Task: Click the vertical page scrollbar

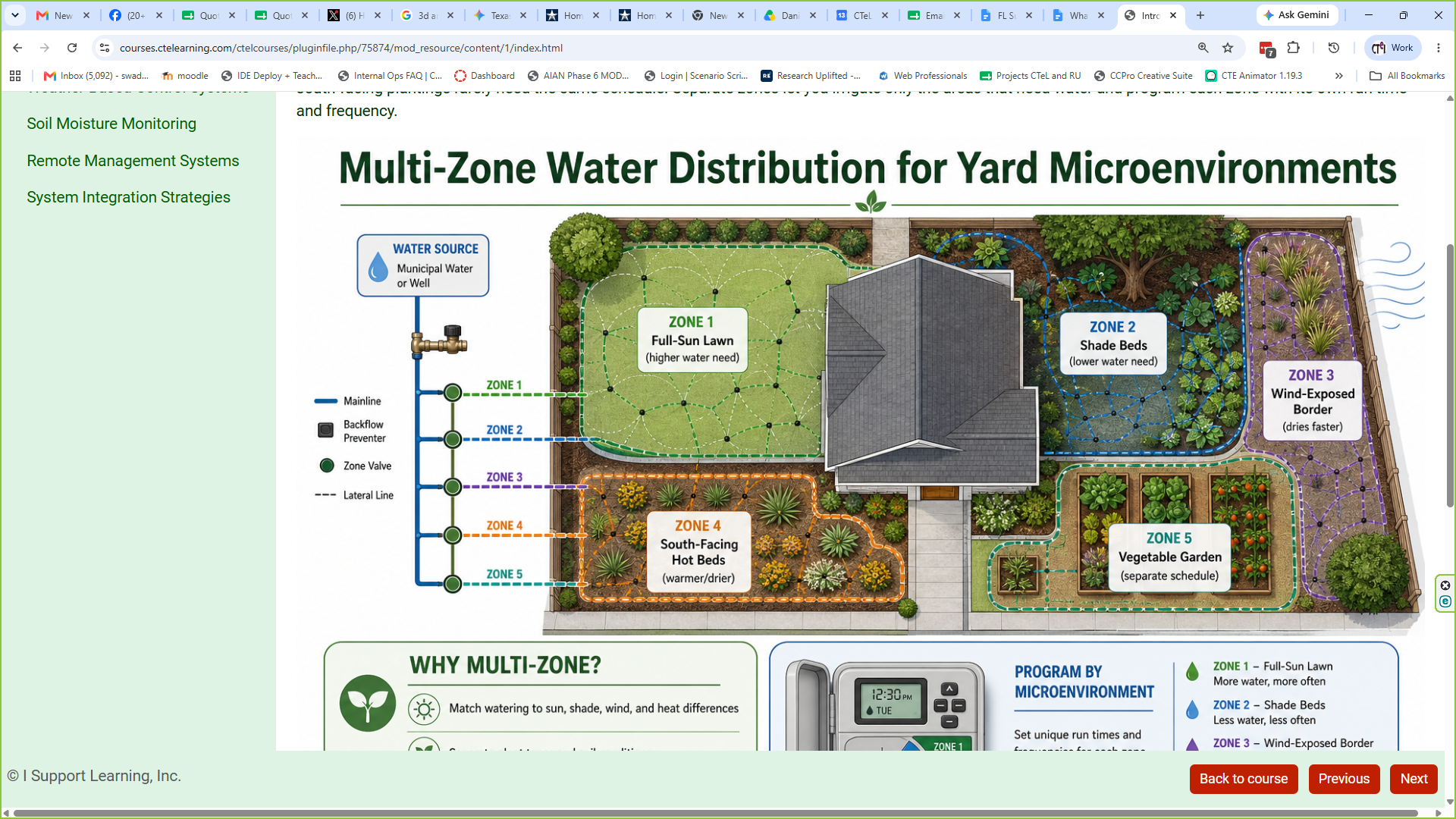Action: pyautogui.click(x=1450, y=375)
